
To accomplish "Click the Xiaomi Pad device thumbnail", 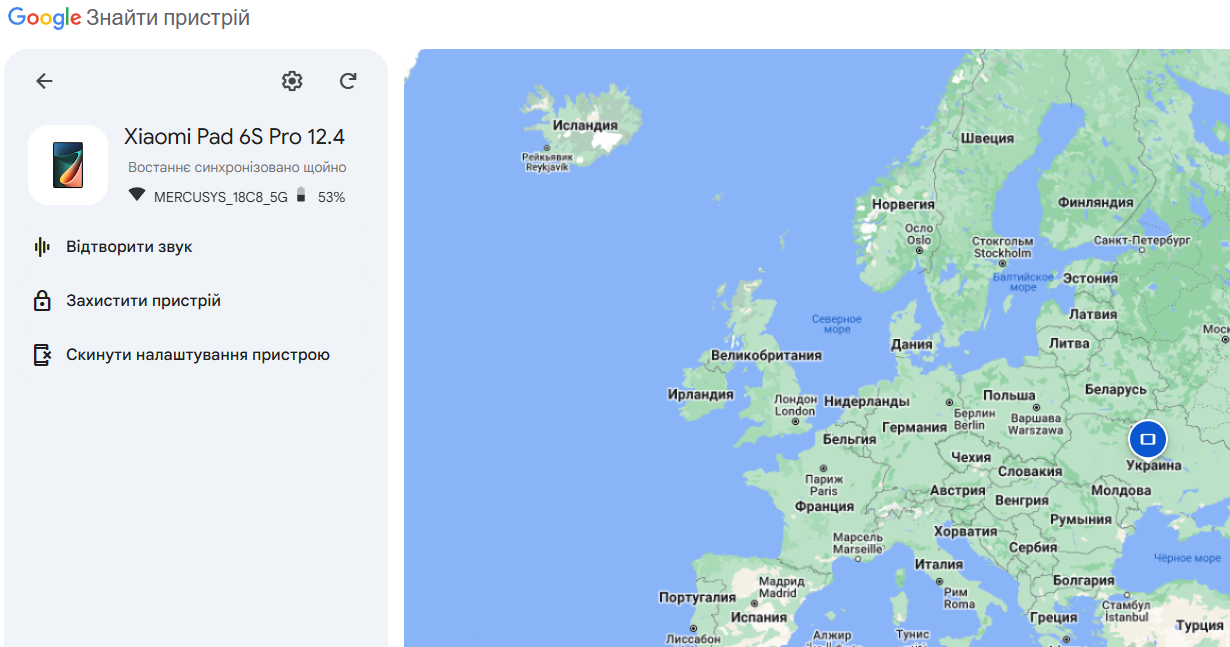I will tap(68, 165).
